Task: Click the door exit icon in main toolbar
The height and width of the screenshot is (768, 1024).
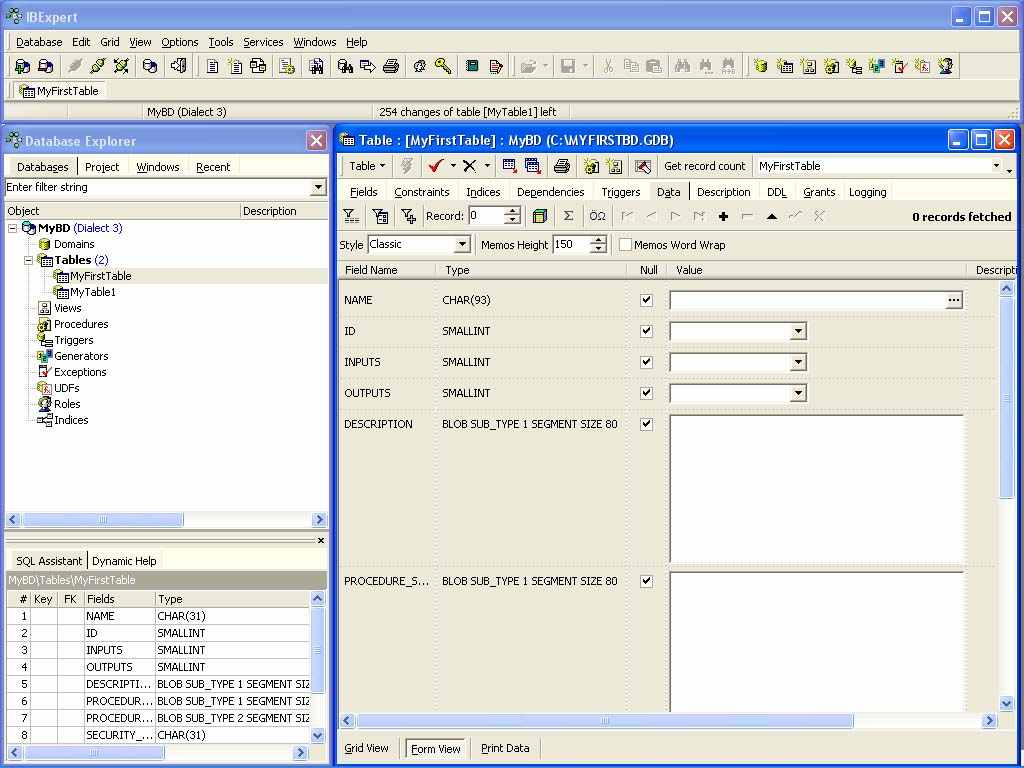Action: [178, 66]
